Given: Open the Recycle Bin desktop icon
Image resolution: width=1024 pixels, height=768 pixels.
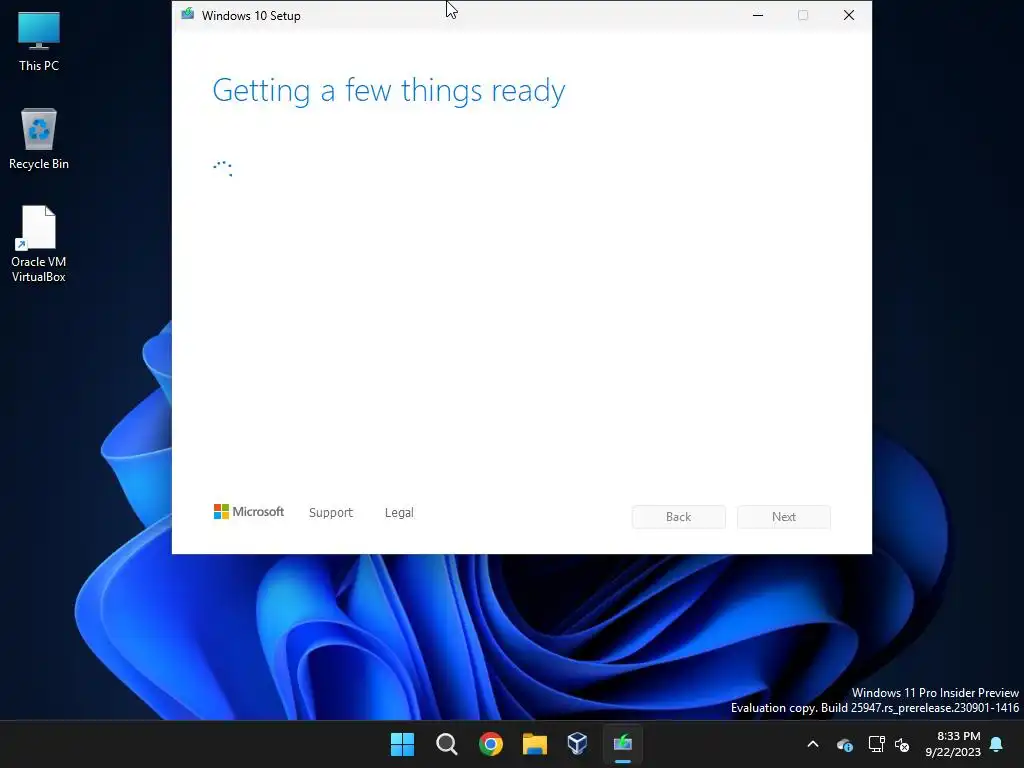Looking at the screenshot, I should pos(39,139).
